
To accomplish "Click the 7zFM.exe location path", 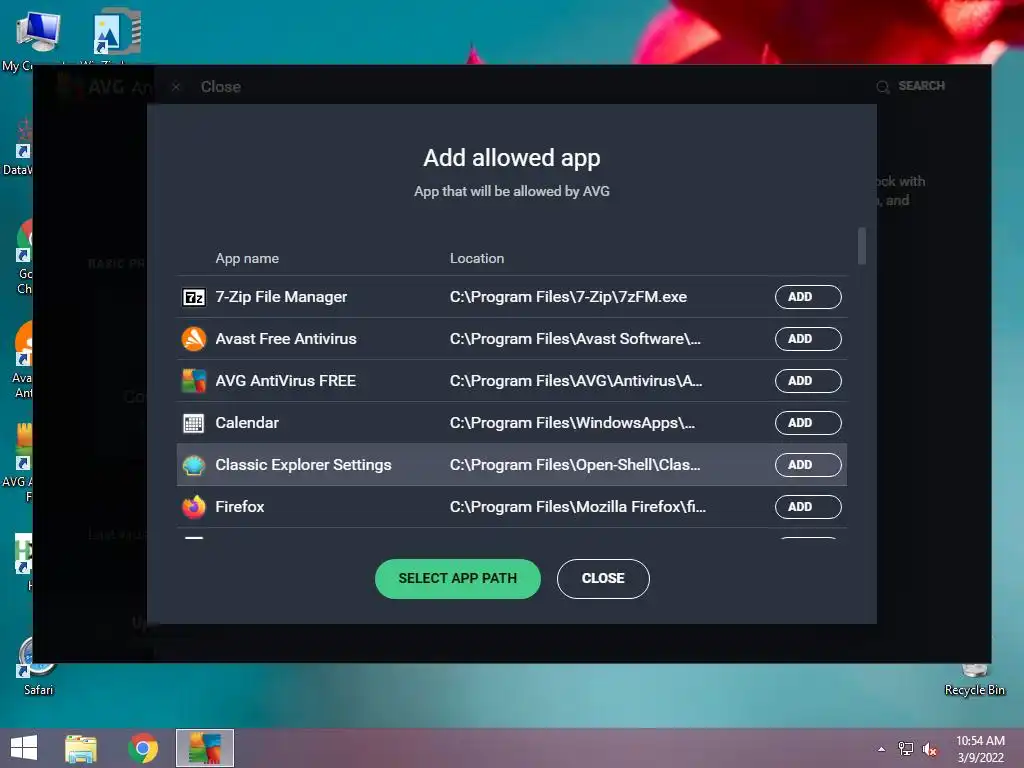I will pos(568,297).
